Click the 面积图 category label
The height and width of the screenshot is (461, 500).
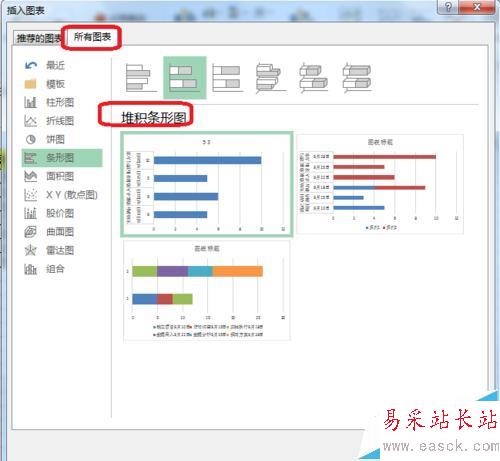point(60,176)
